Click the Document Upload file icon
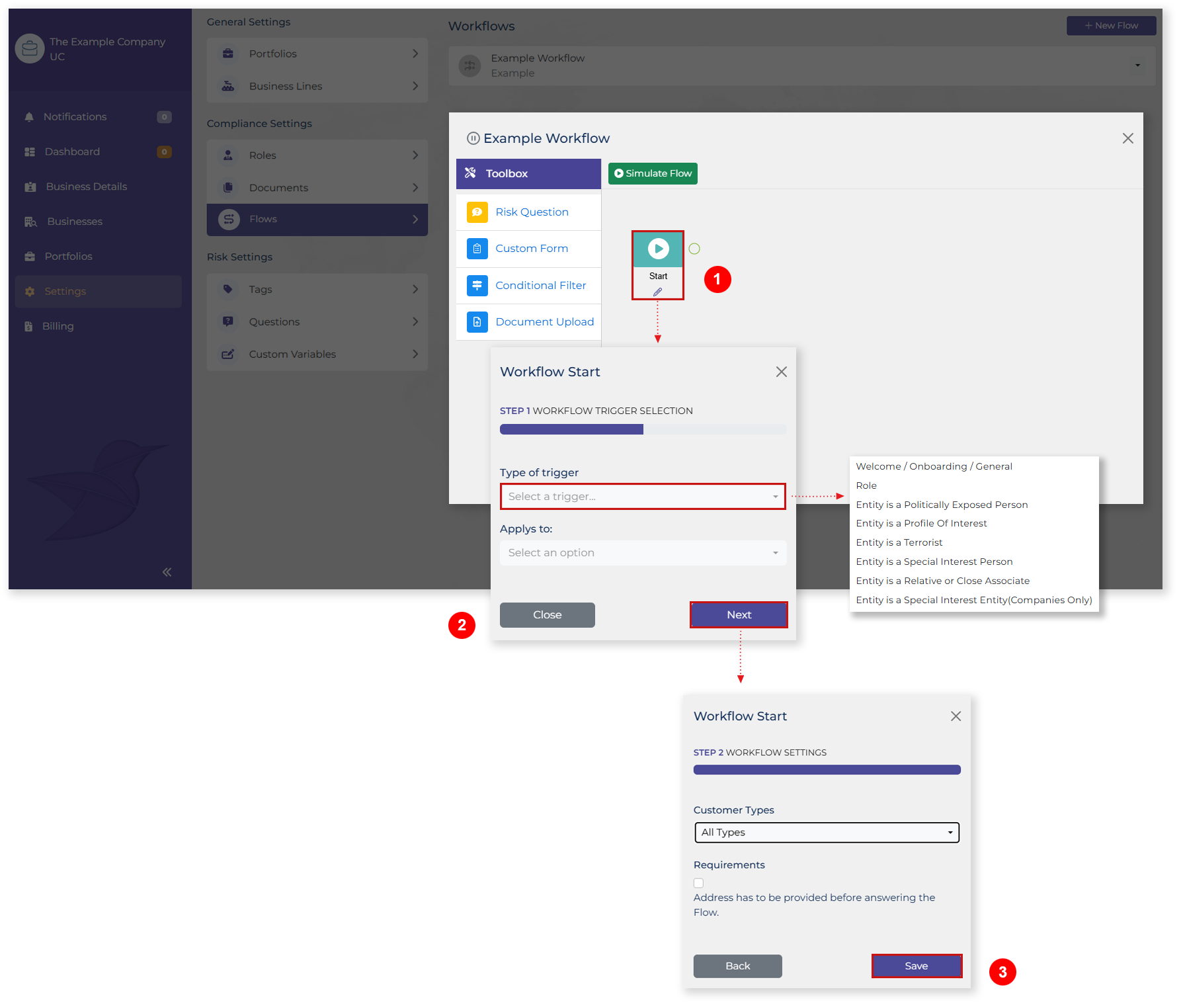Screen dimensions: 1183x1008 [x=477, y=322]
